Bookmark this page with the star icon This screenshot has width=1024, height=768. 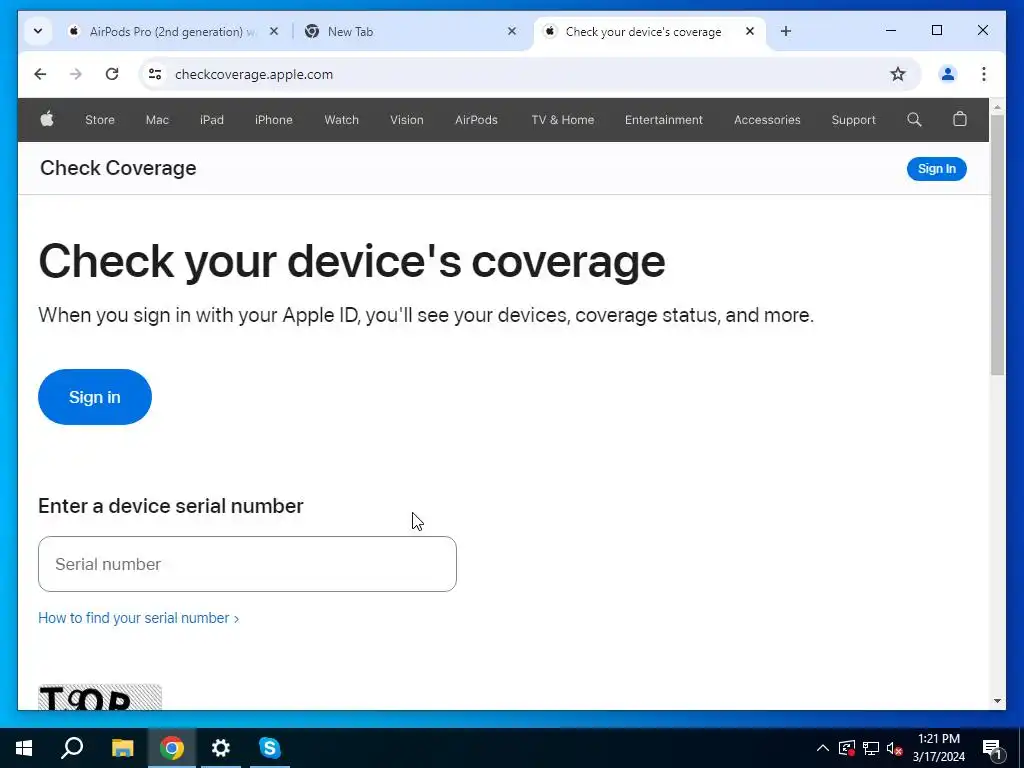tap(898, 74)
